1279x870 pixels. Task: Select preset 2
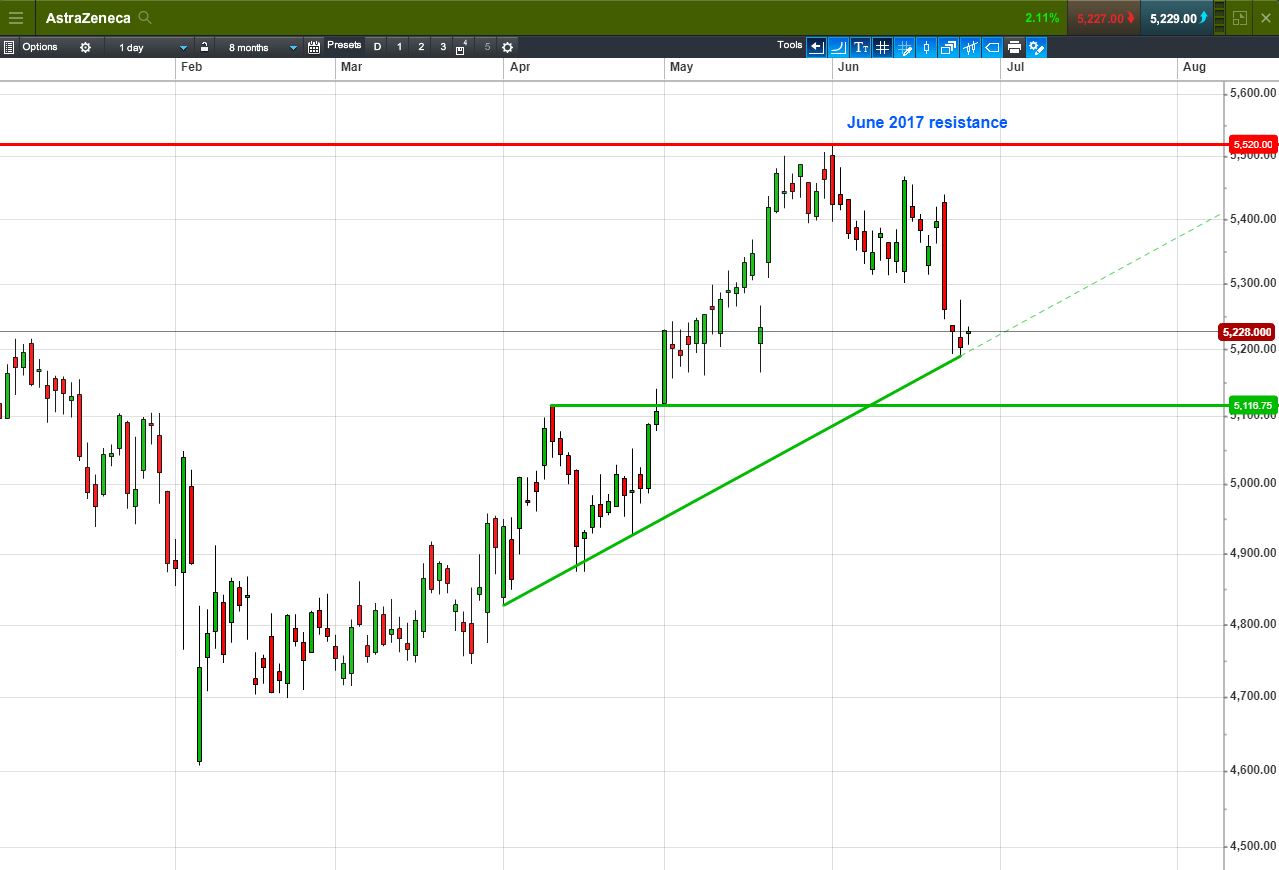[x=421, y=47]
